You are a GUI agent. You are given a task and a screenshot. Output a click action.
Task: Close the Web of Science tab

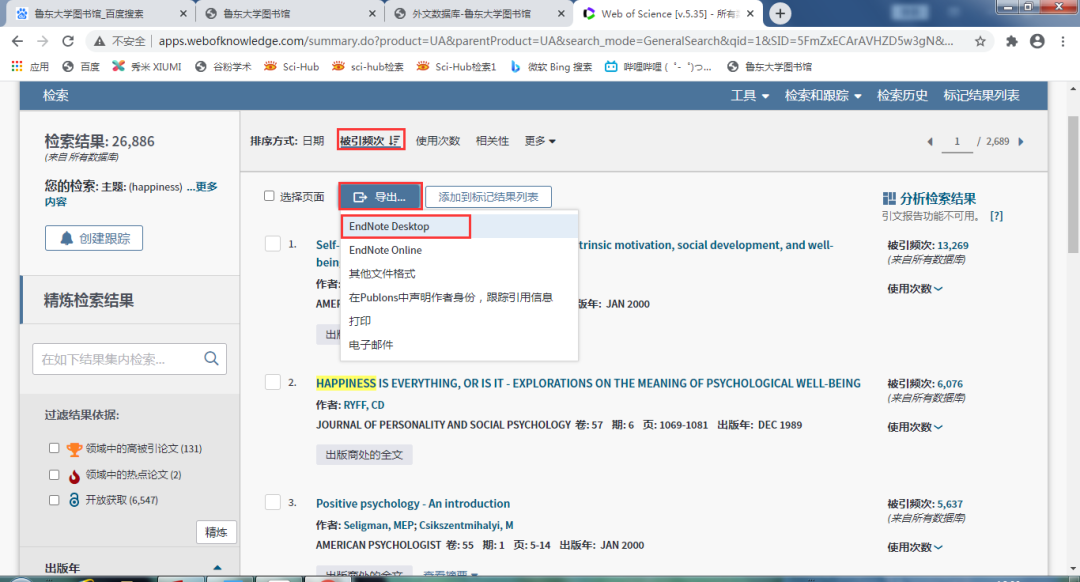(750, 13)
